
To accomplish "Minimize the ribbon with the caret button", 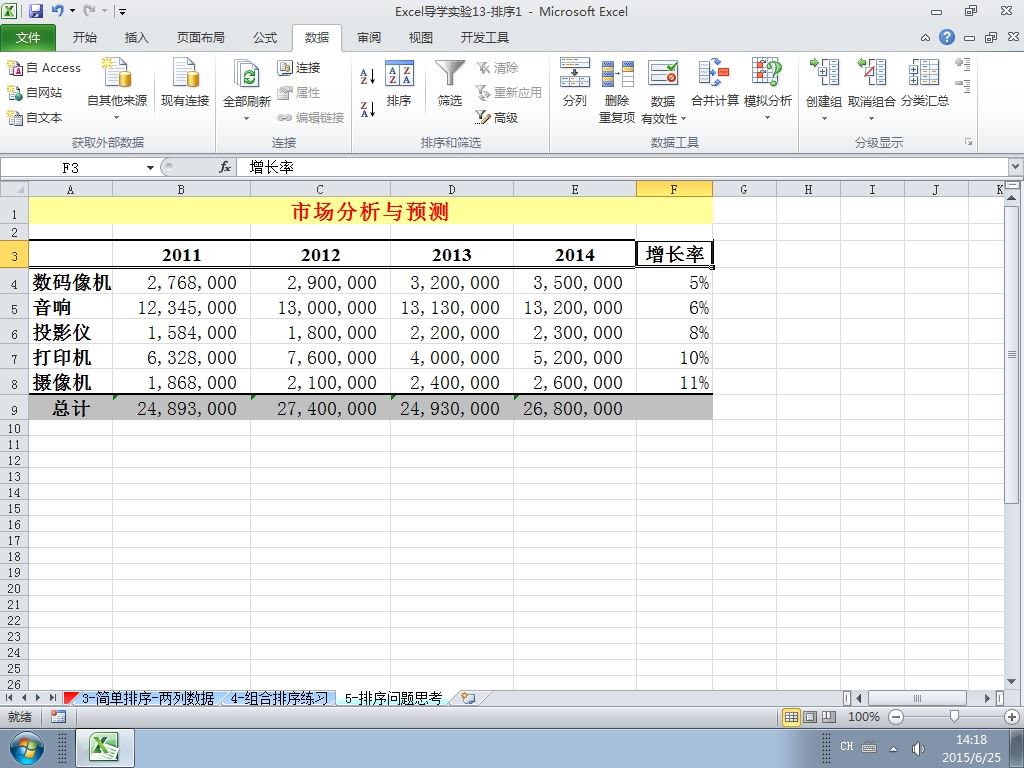I will pos(925,38).
